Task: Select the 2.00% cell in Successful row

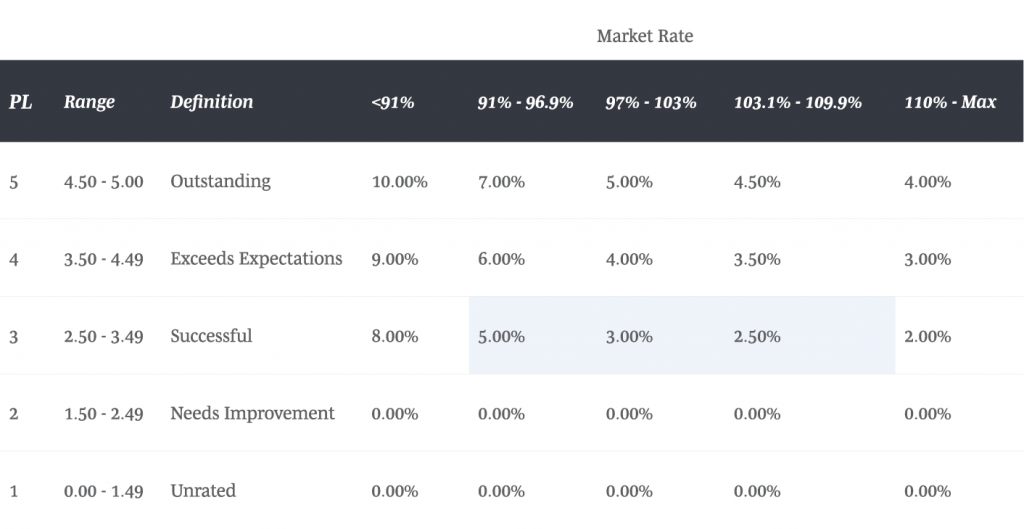Action: click(x=927, y=337)
